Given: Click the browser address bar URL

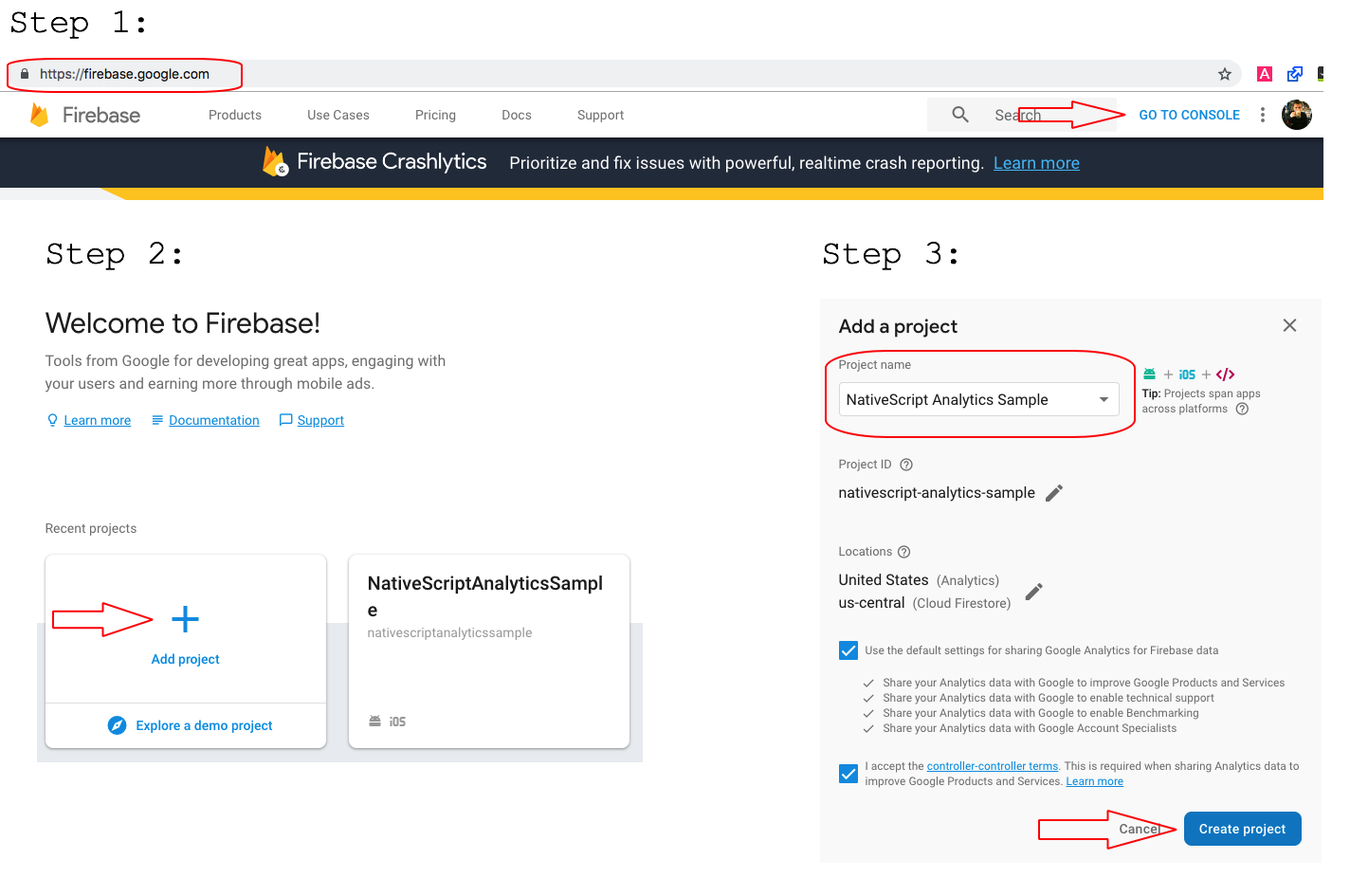Looking at the screenshot, I should [x=124, y=74].
